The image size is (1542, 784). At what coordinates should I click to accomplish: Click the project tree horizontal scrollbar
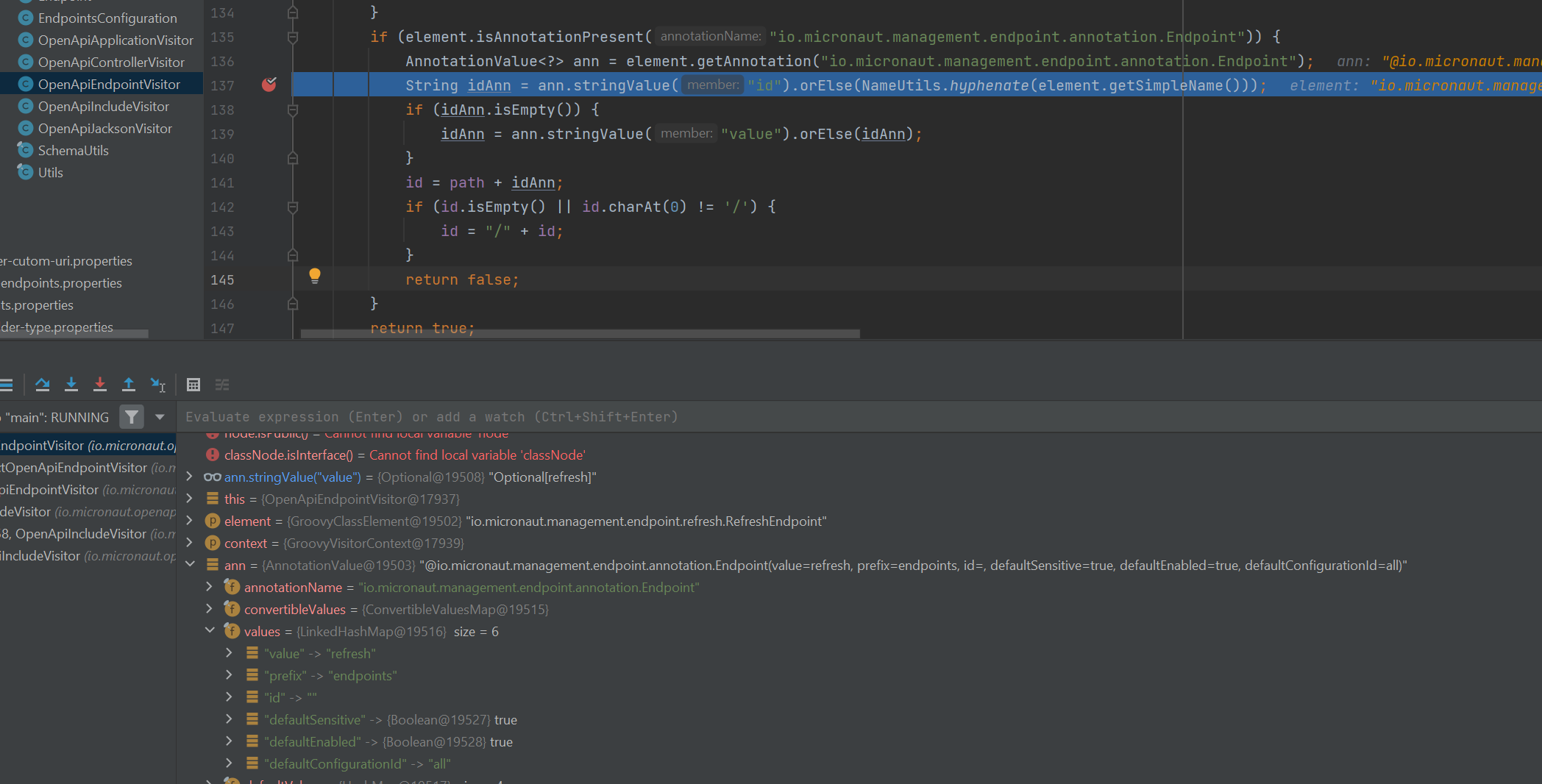(74, 334)
